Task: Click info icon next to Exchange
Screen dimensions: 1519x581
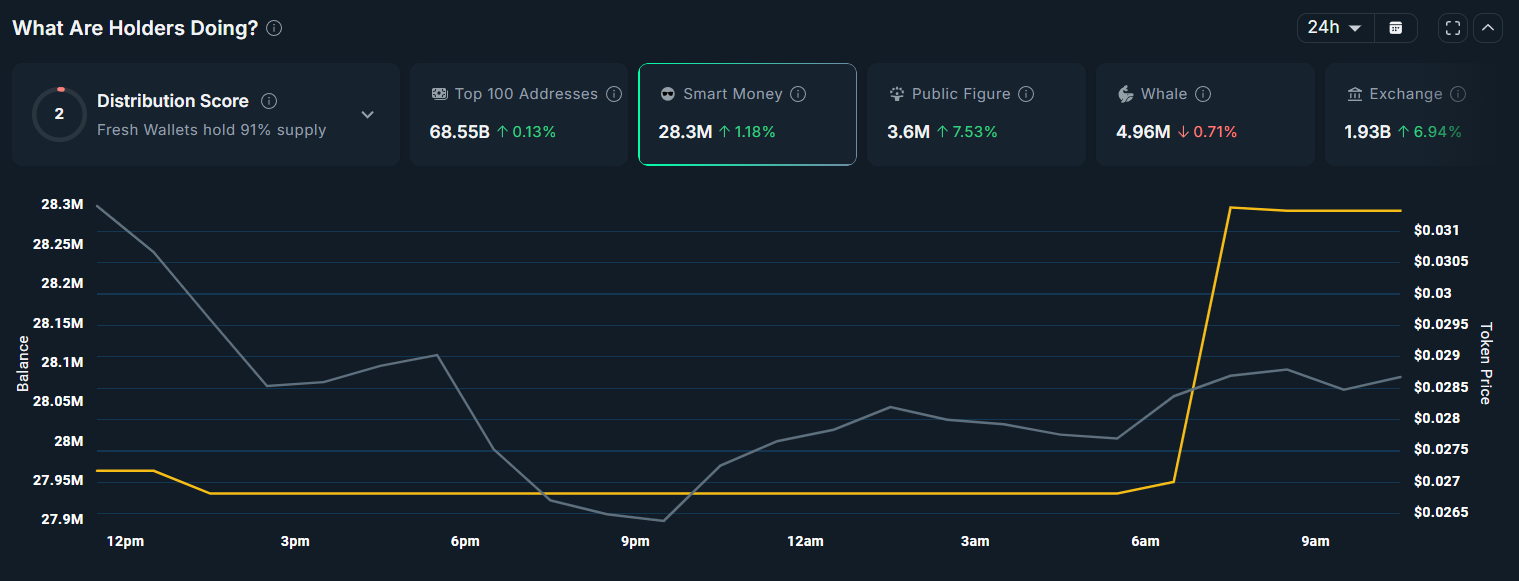Action: 1458,94
